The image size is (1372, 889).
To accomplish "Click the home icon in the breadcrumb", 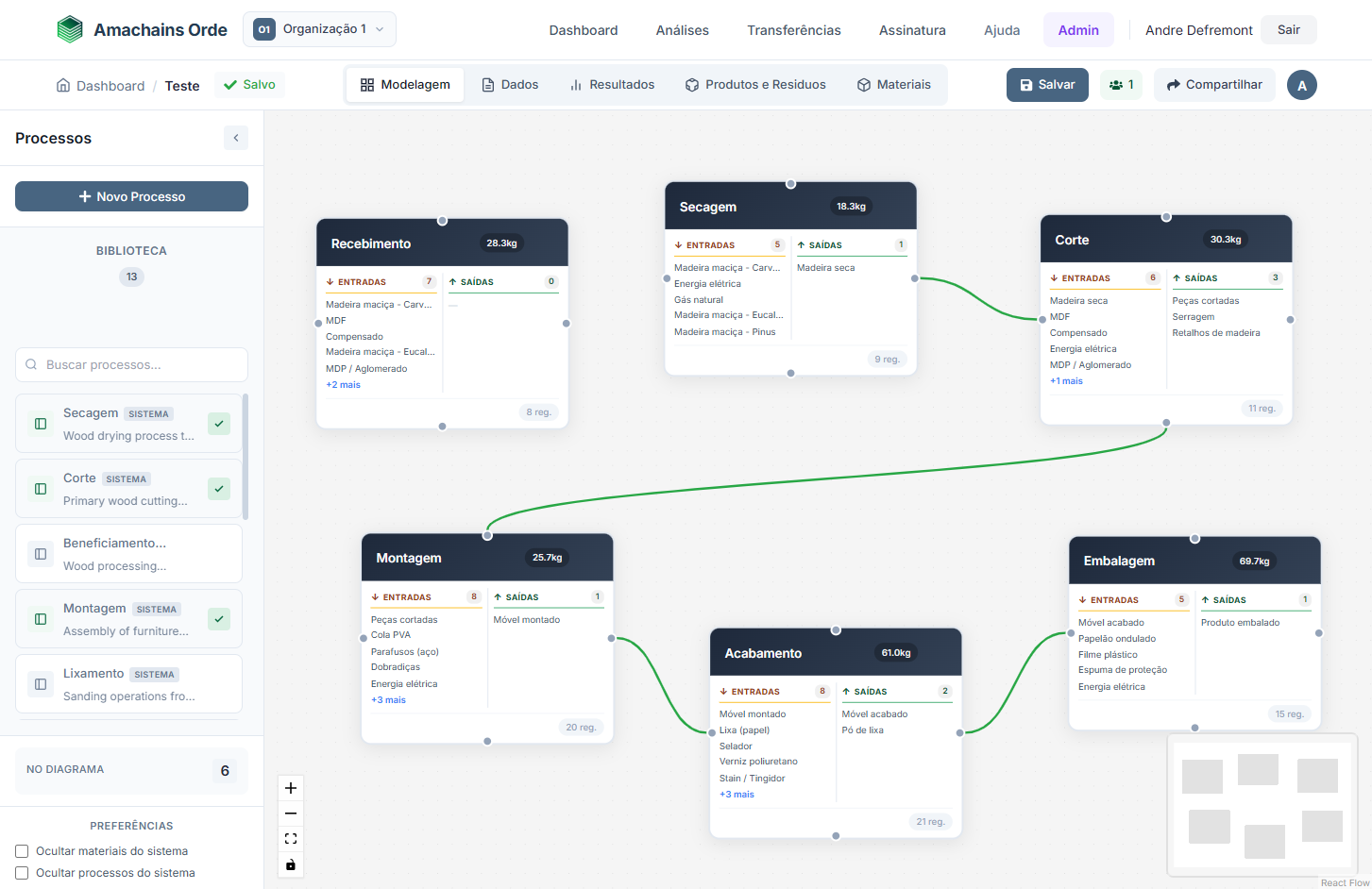I will (x=63, y=85).
